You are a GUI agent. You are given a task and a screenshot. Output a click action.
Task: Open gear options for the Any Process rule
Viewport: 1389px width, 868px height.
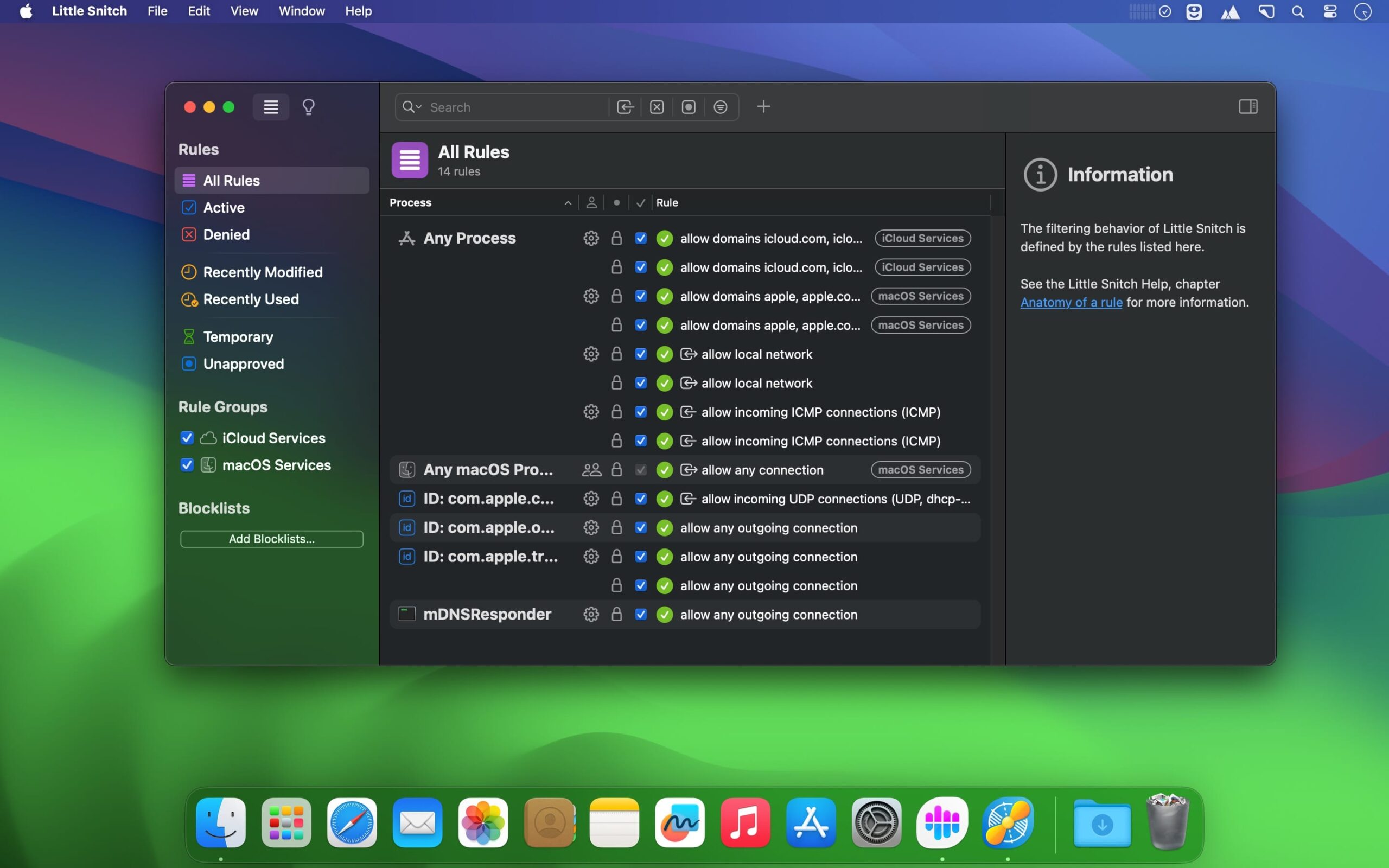[591, 238]
